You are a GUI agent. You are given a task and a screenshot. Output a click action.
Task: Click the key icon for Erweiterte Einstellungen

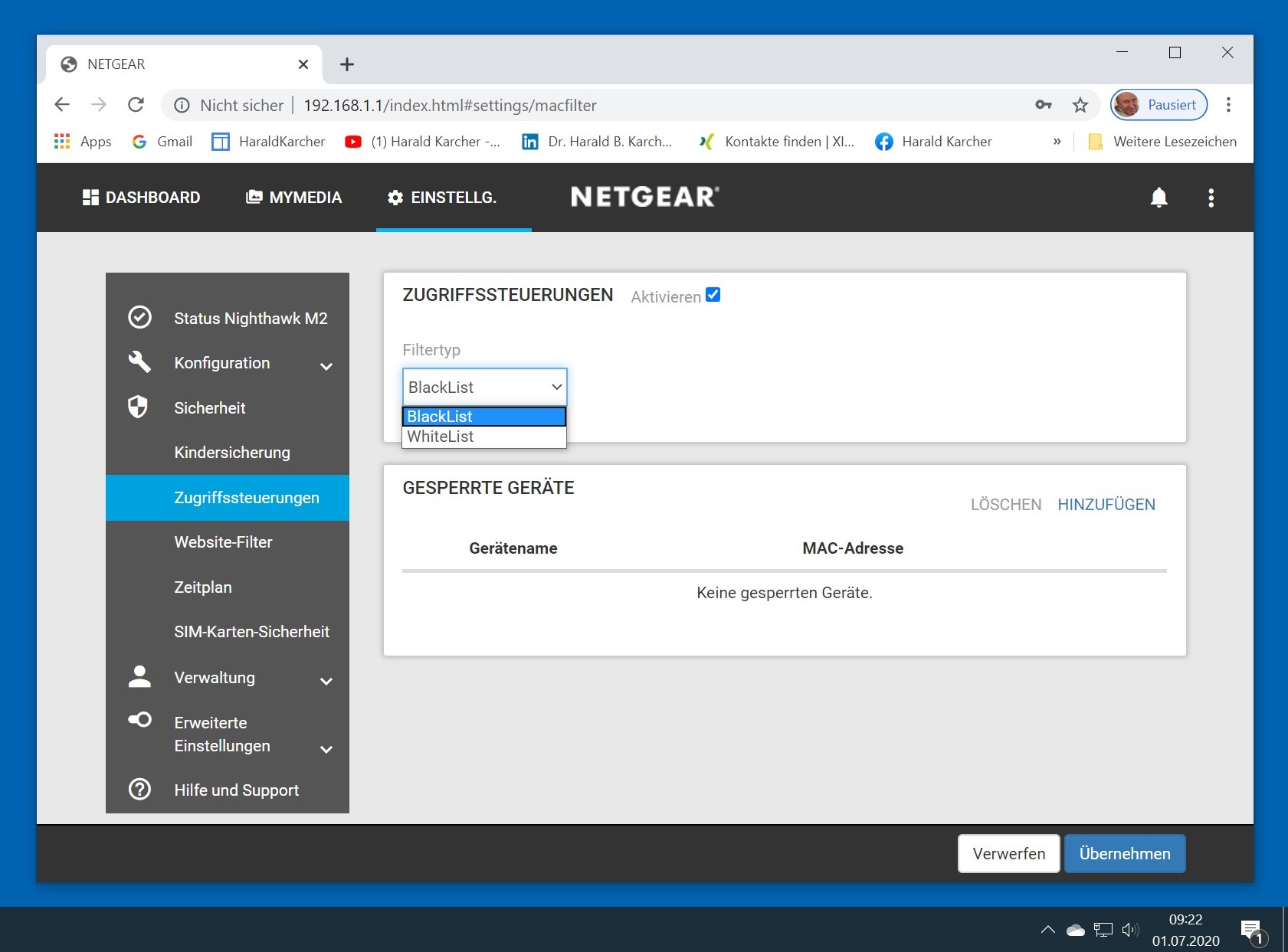[139, 721]
